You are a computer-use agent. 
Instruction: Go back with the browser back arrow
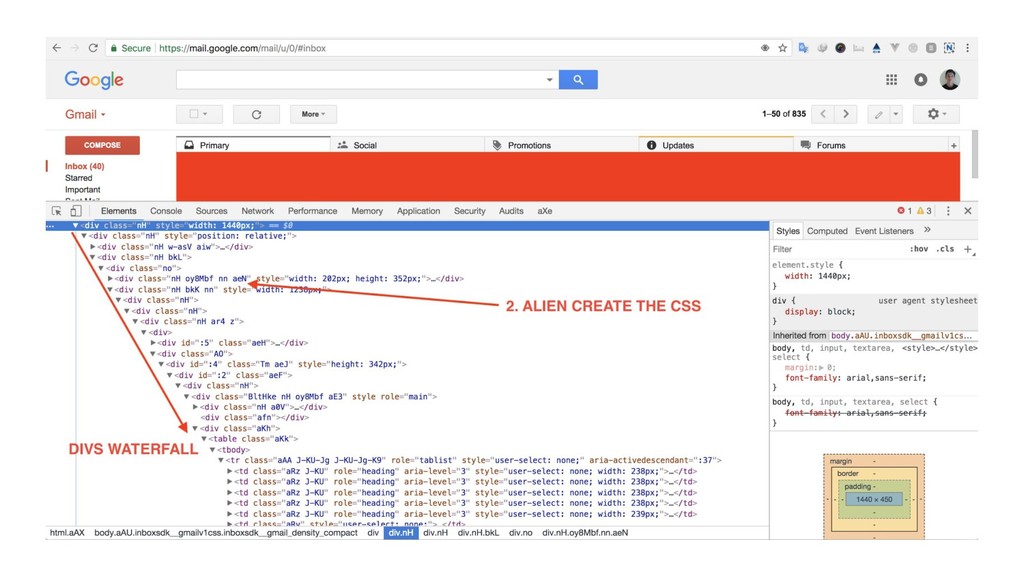[57, 48]
